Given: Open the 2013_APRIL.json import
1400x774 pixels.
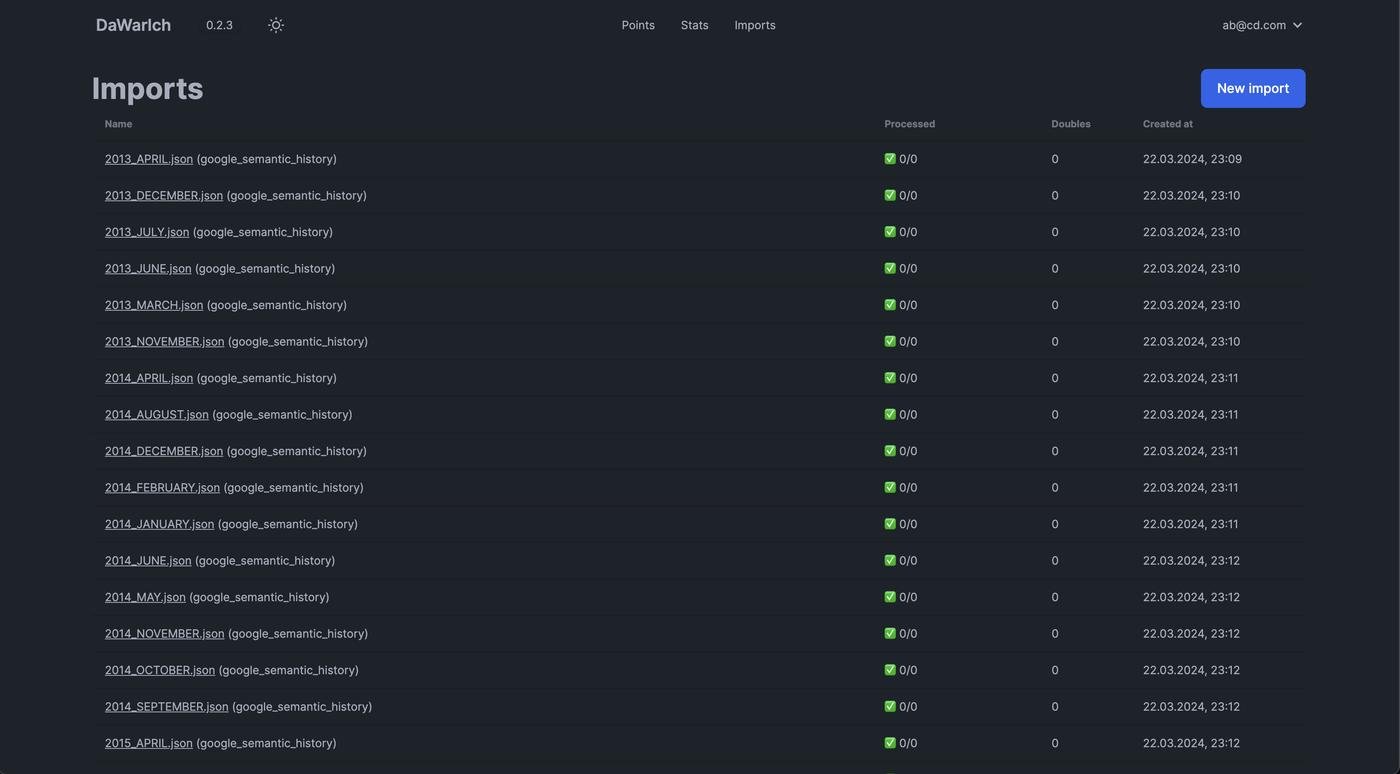Looking at the screenshot, I should coord(149,159).
